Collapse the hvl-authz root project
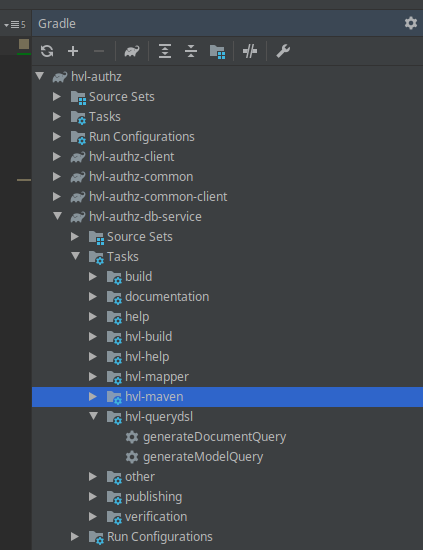 (40, 76)
